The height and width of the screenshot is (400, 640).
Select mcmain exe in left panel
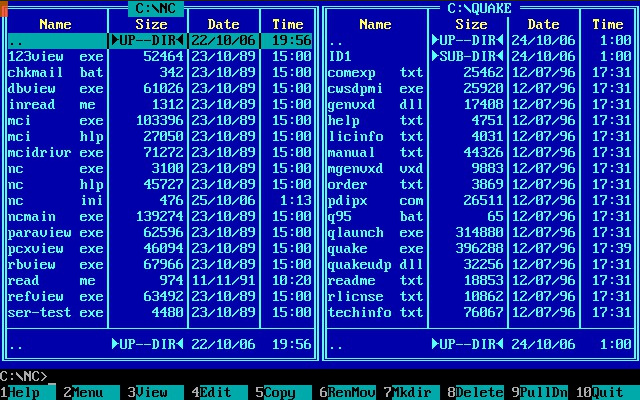pos(55,216)
